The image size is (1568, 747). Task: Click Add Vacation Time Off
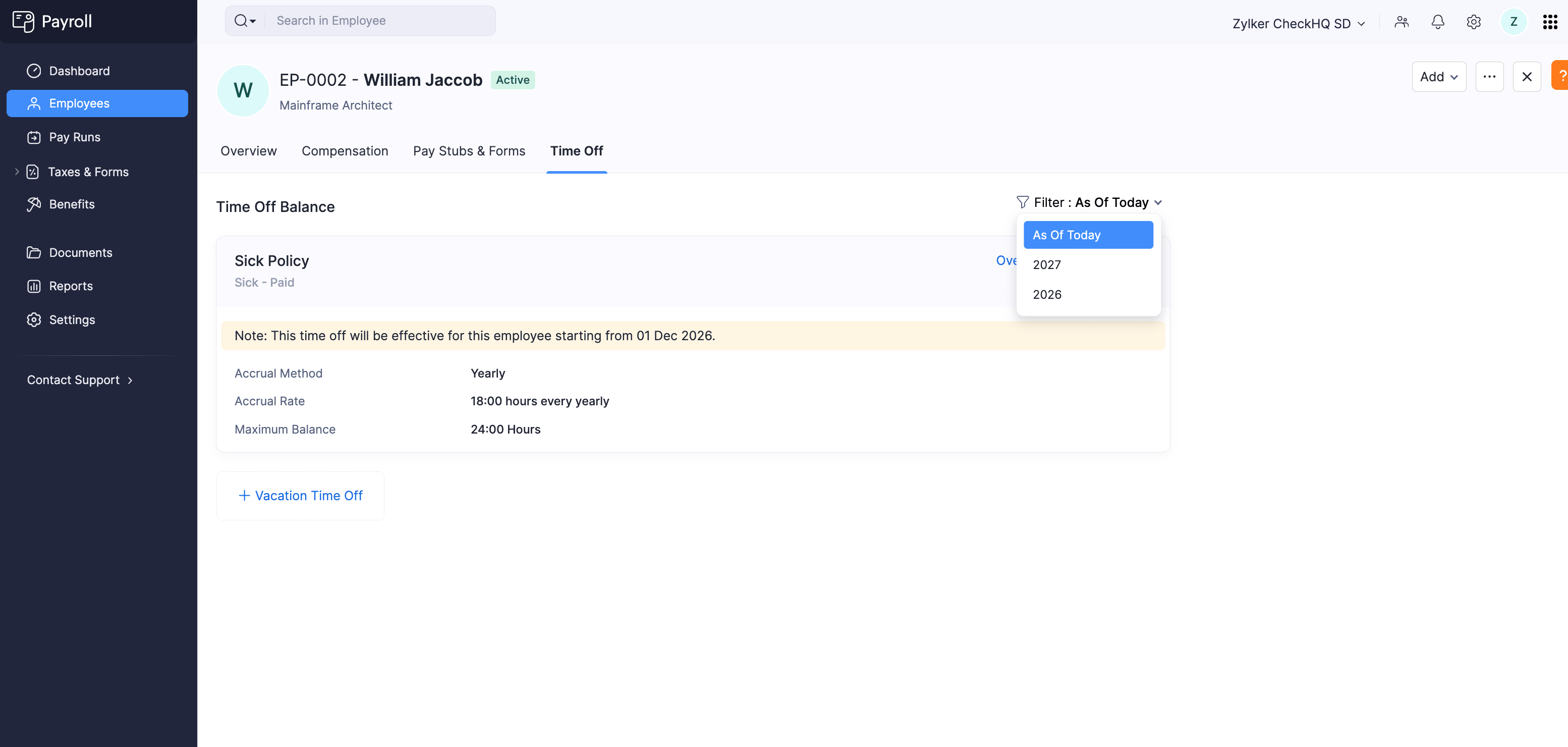point(300,496)
